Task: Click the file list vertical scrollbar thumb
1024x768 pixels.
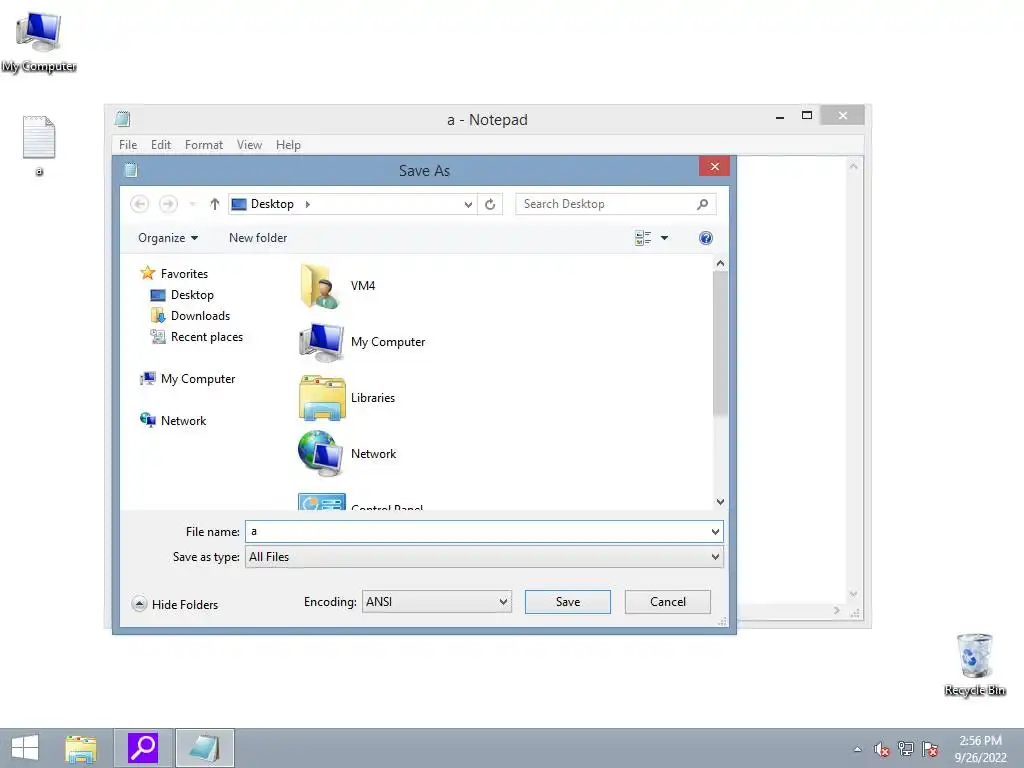Action: (720, 344)
